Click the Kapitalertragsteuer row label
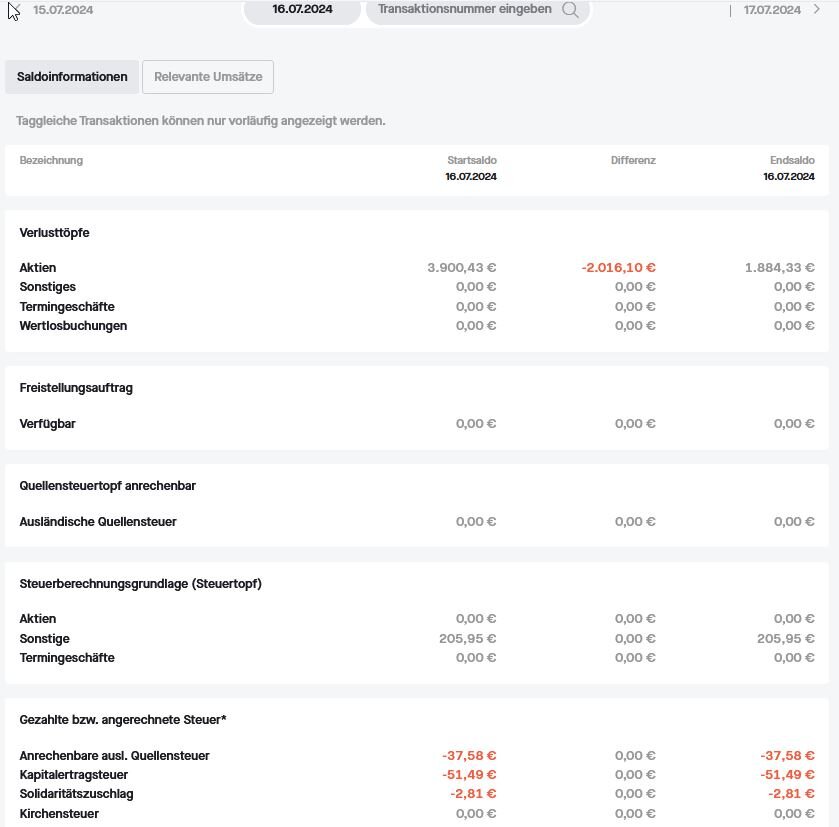 point(74,775)
